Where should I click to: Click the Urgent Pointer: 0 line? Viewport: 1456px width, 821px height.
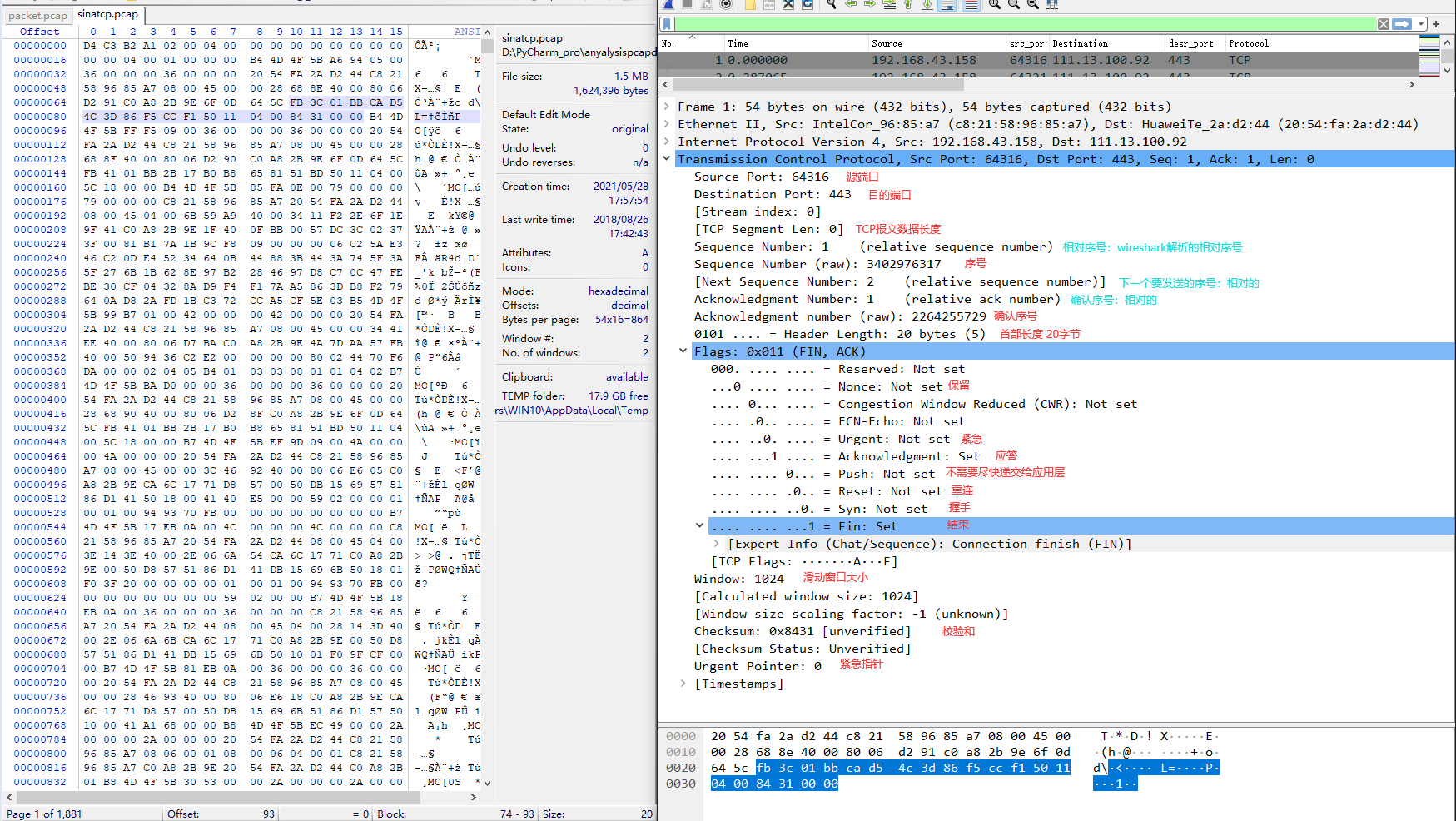pos(758,666)
